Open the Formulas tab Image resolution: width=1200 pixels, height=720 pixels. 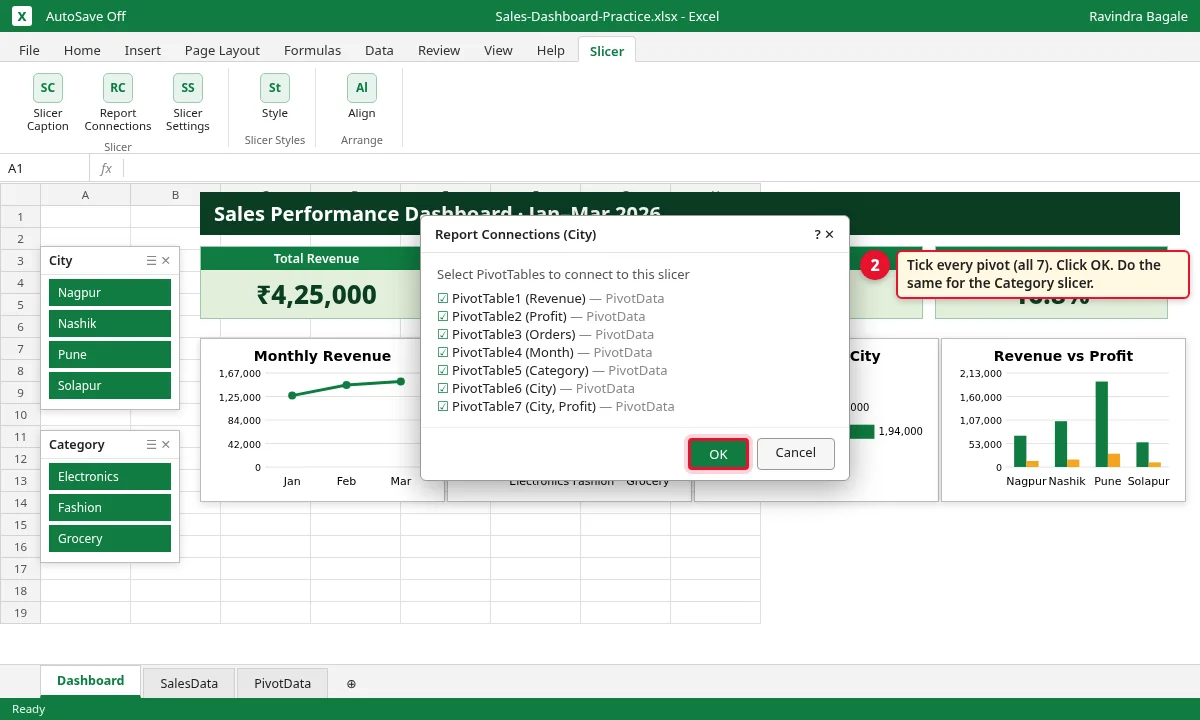[x=312, y=50]
